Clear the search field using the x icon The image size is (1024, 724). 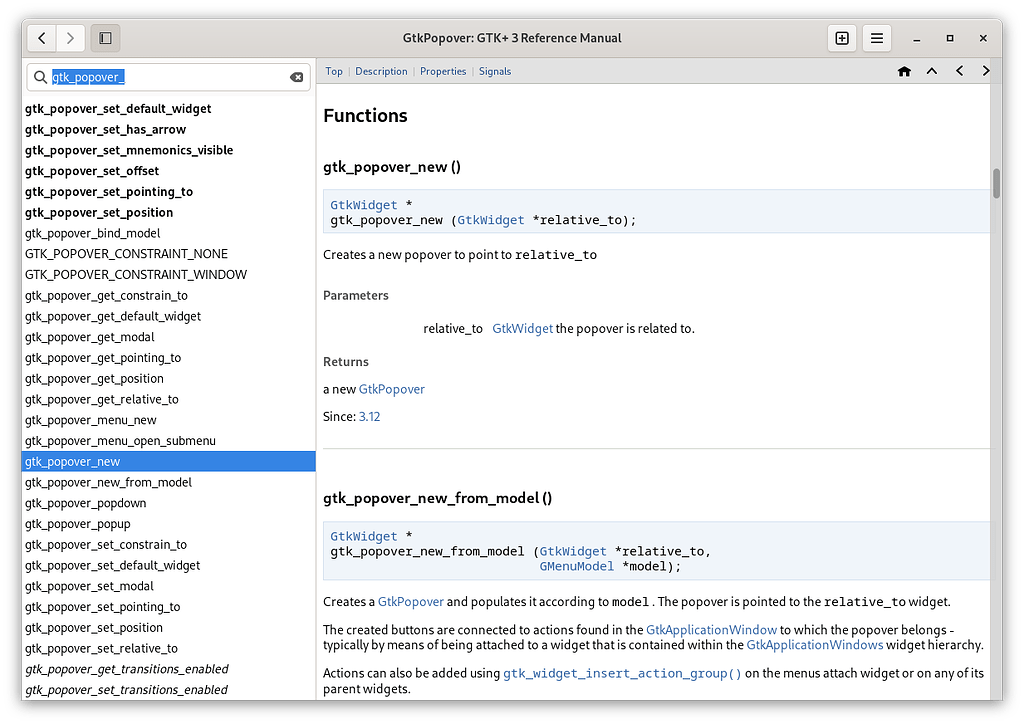click(297, 76)
